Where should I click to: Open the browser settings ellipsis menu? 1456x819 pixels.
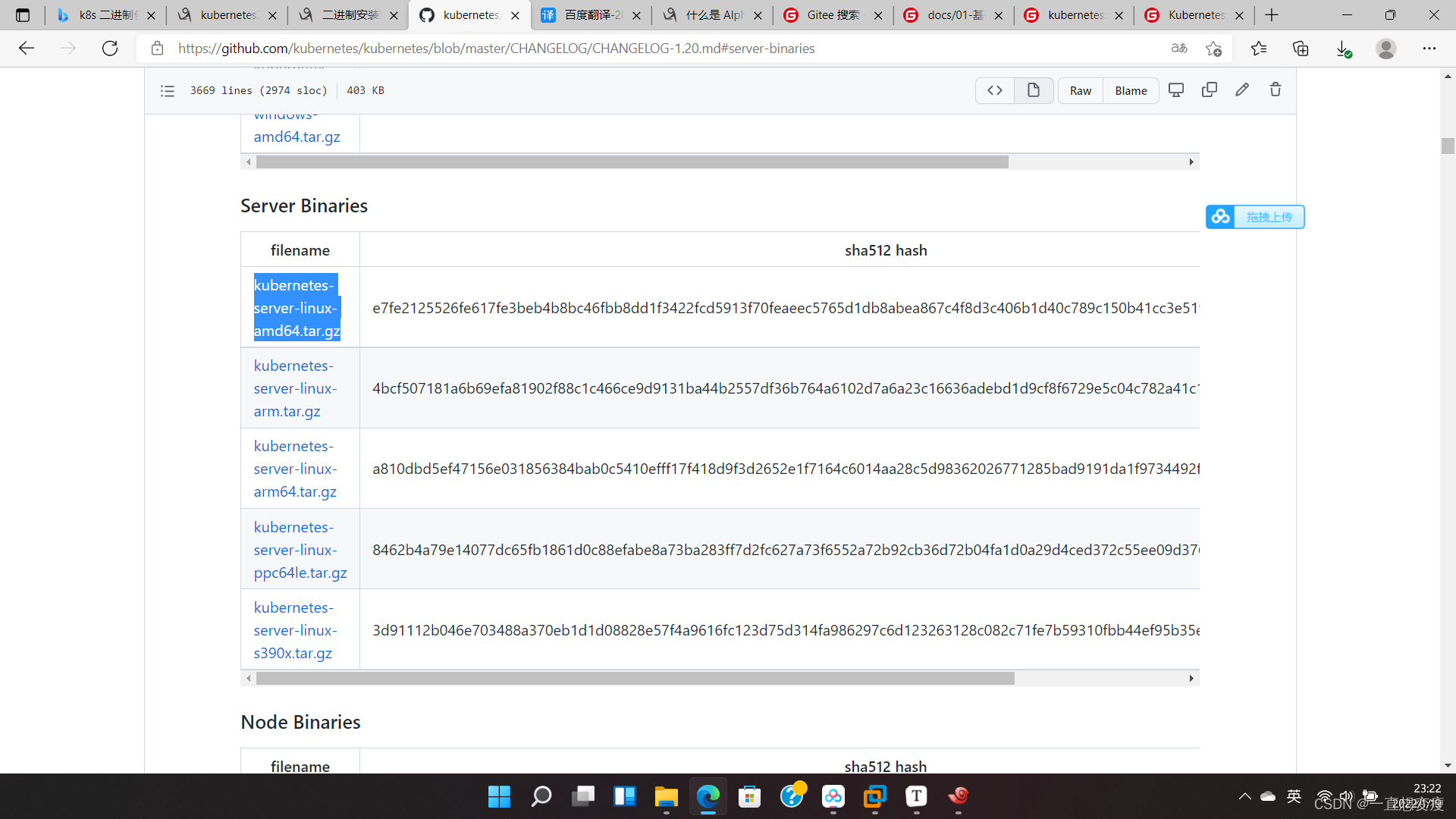click(x=1429, y=49)
